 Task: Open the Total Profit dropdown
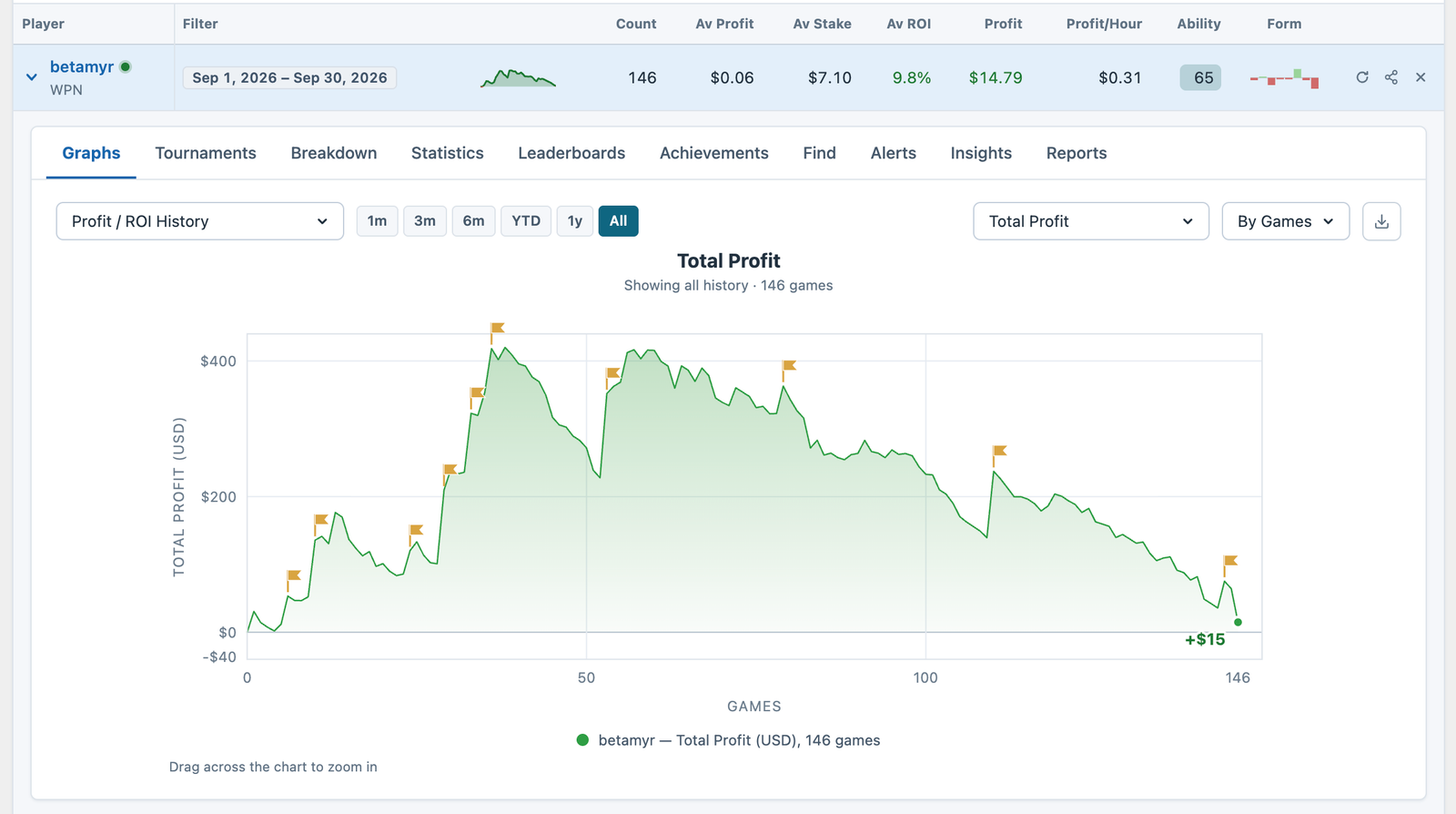[x=1091, y=221]
